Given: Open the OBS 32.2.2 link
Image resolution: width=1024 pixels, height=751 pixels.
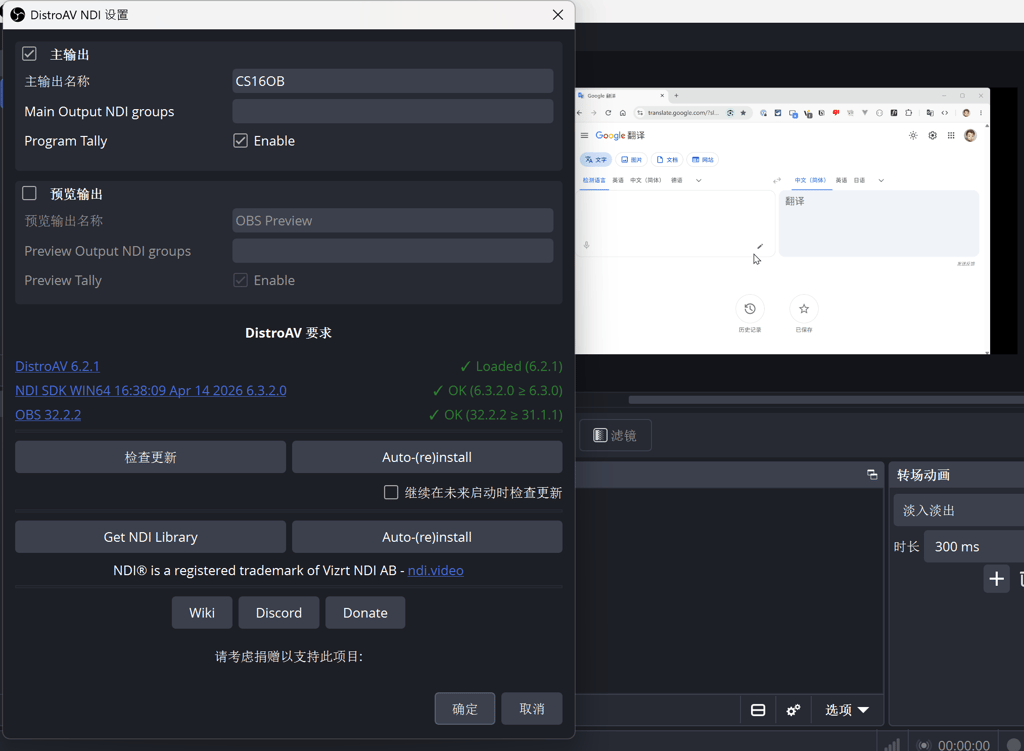Looking at the screenshot, I should (48, 415).
